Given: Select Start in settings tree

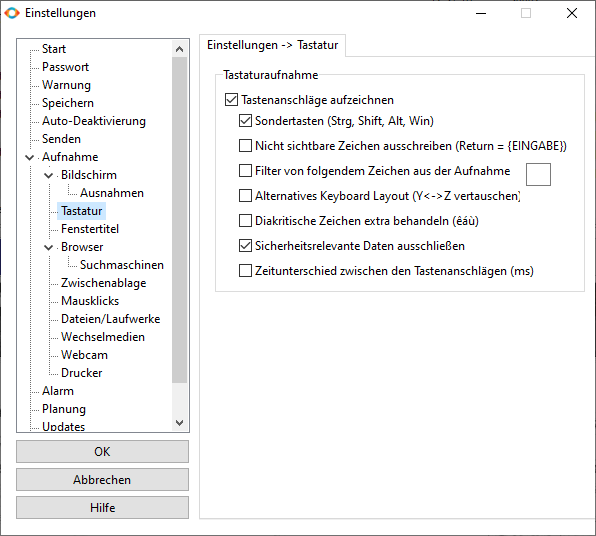Looking at the screenshot, I should click(x=54, y=49).
